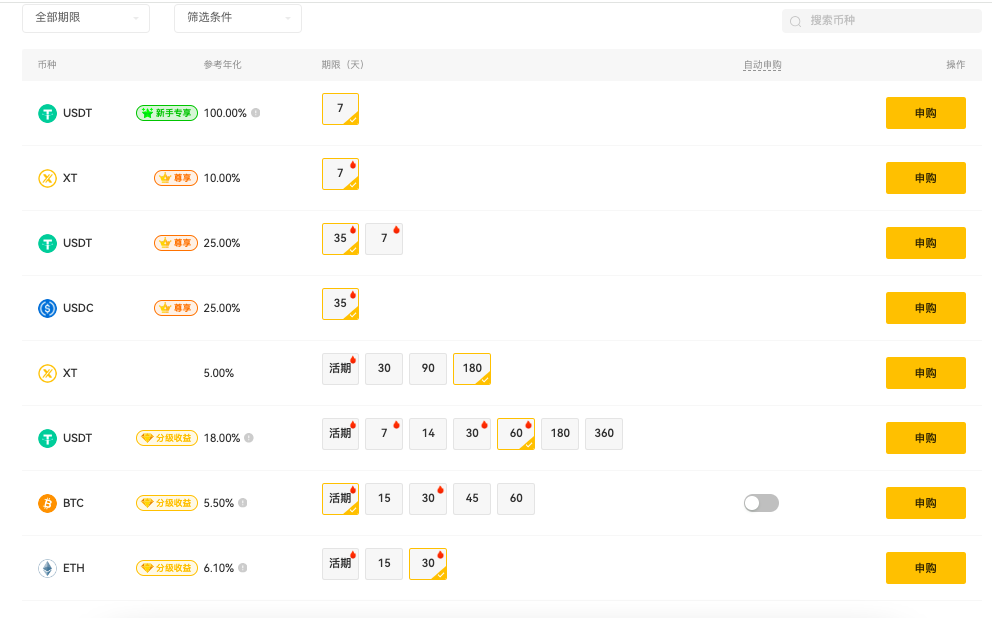Open the 筛选条件 filter dropdown

[x=238, y=18]
